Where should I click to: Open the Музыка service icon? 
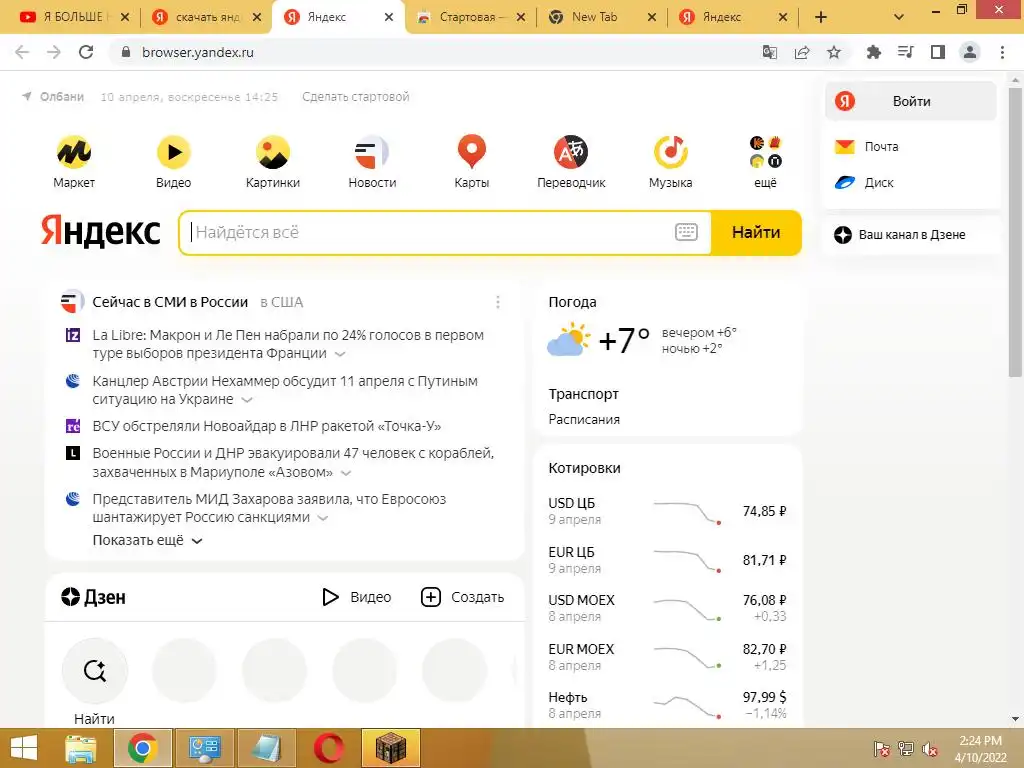coord(671,152)
